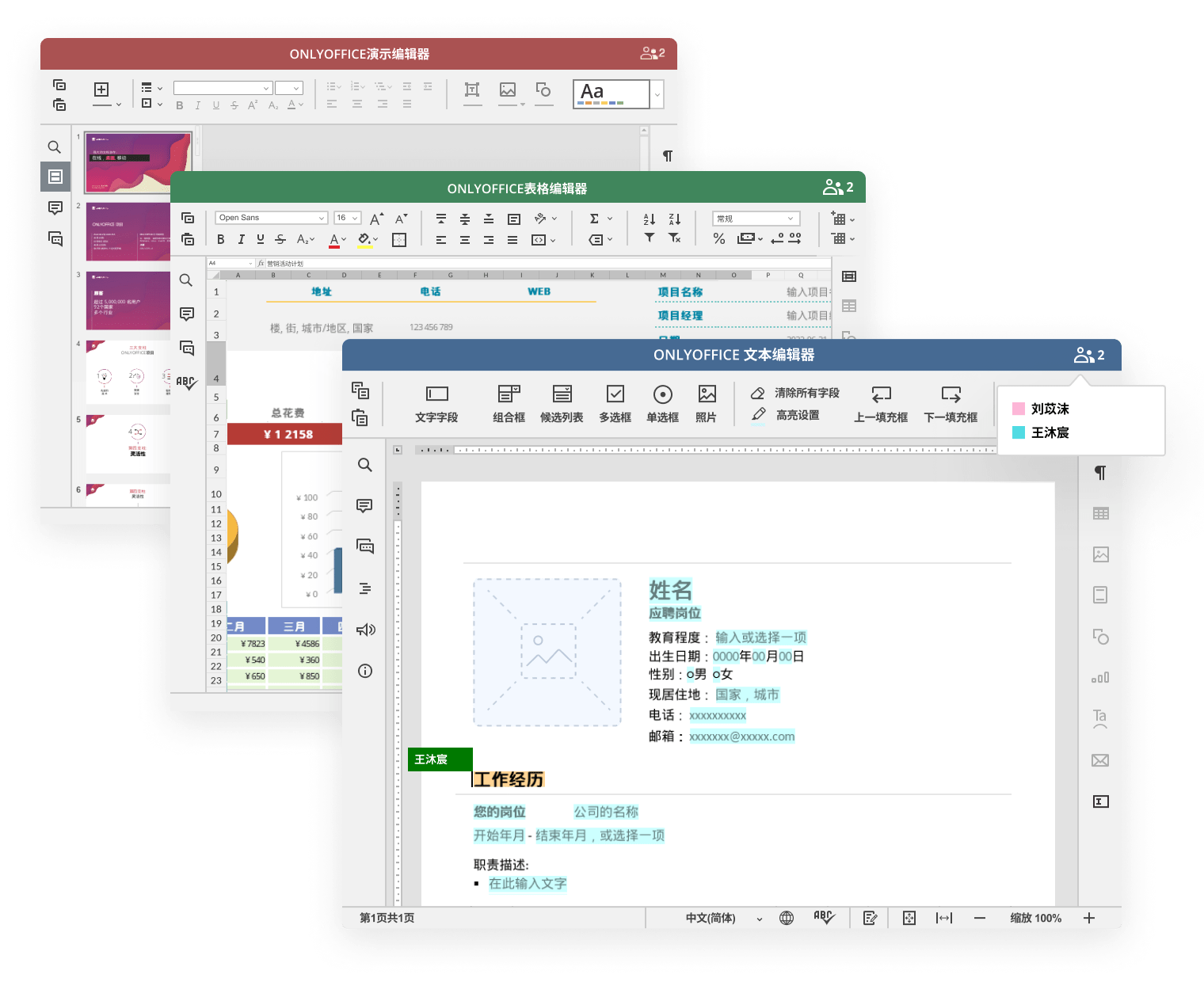Insert a 候选列表 dropdown list field
1204x982 pixels.
562,404
